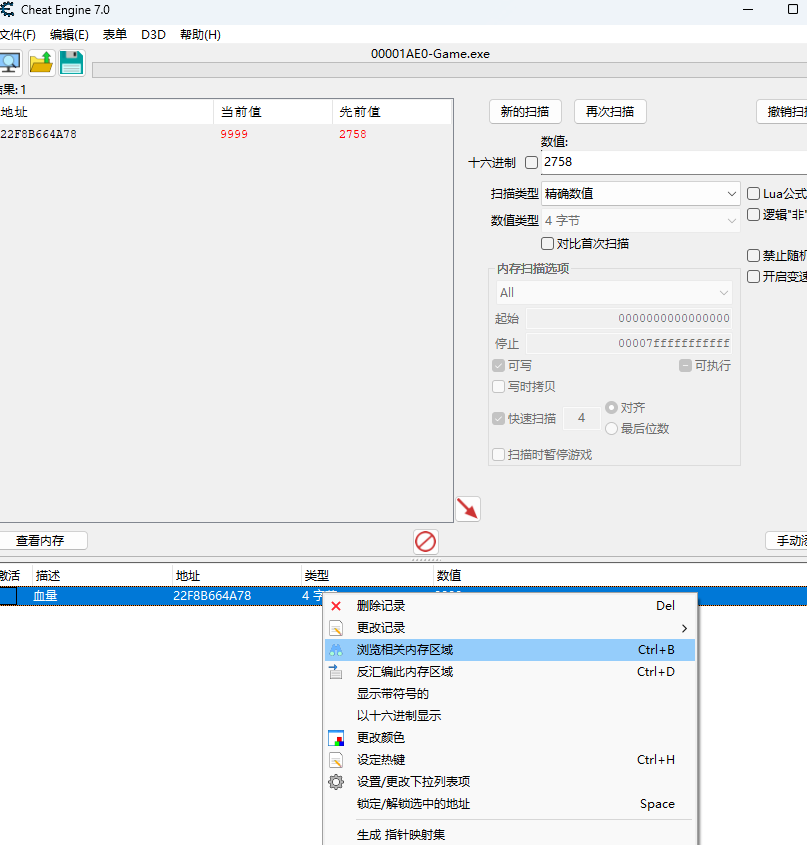Screen dimensions: 807x845
Task: Click the gear dropdown settings icon
Action: tap(336, 782)
